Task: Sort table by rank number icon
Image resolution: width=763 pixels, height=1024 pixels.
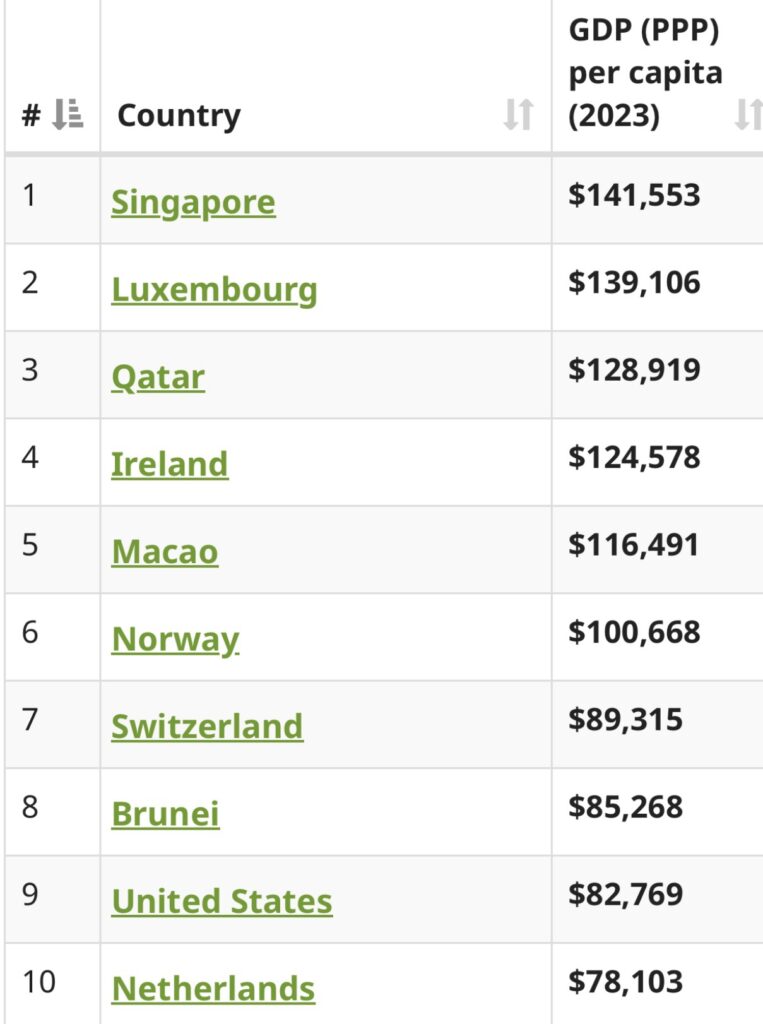Action: pyautogui.click(x=67, y=115)
